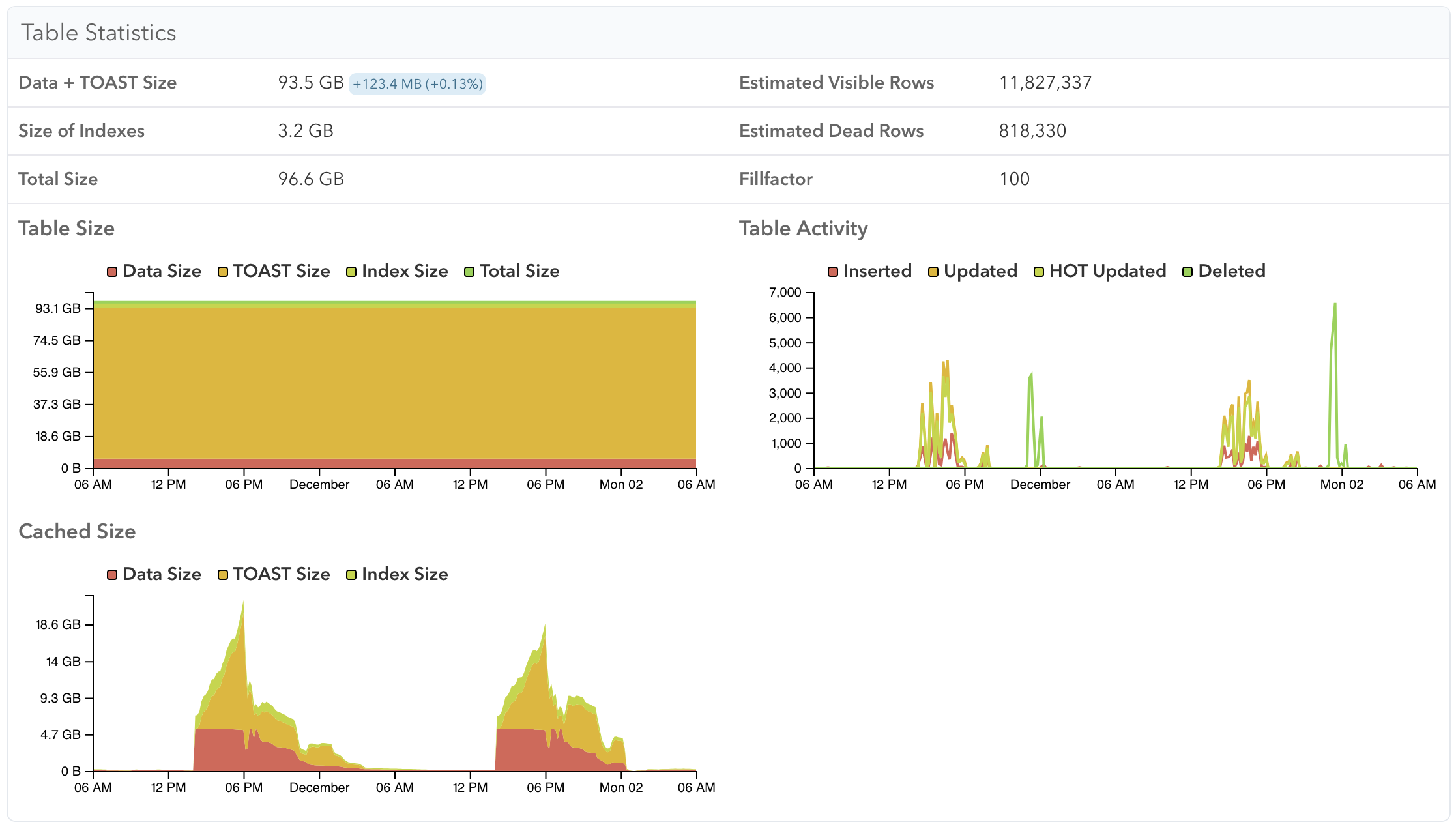Toggle Updated series in Table Activity legend
Image resolution: width=1456 pixels, height=829 pixels.
point(972,271)
